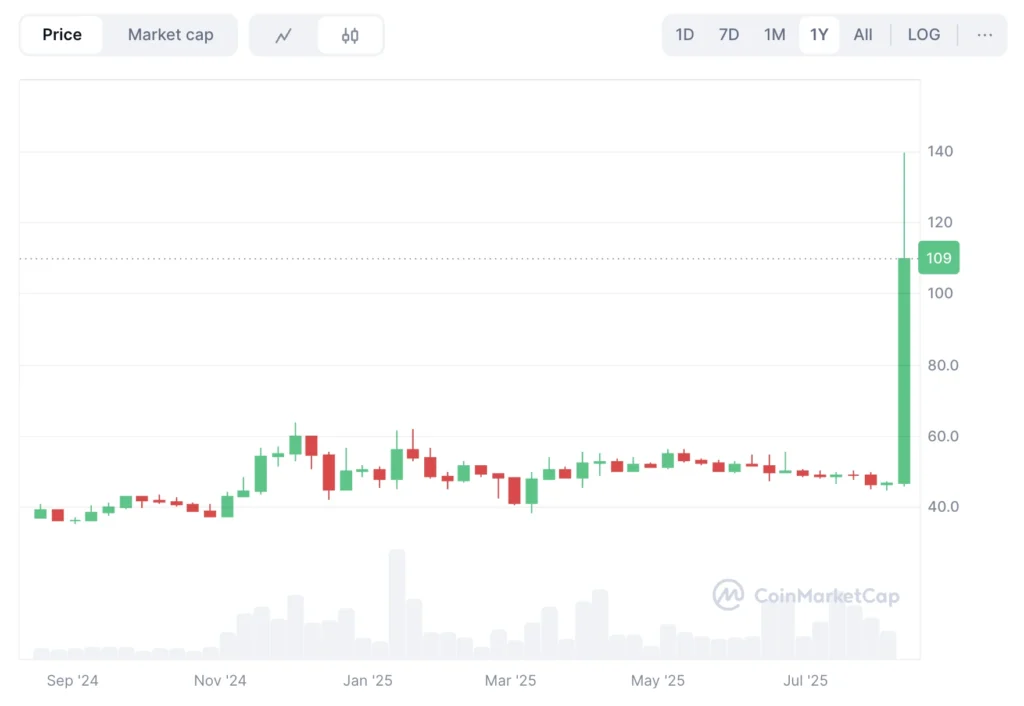Show All time price history
This screenshot has height=706, width=1024.
coord(863,35)
